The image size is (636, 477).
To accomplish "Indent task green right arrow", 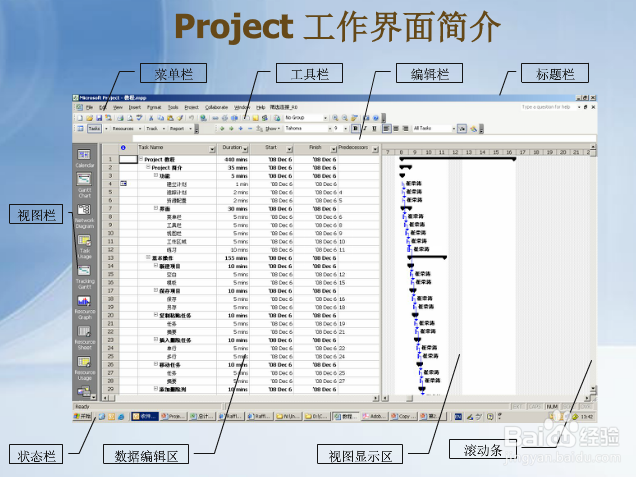I will coord(231,129).
